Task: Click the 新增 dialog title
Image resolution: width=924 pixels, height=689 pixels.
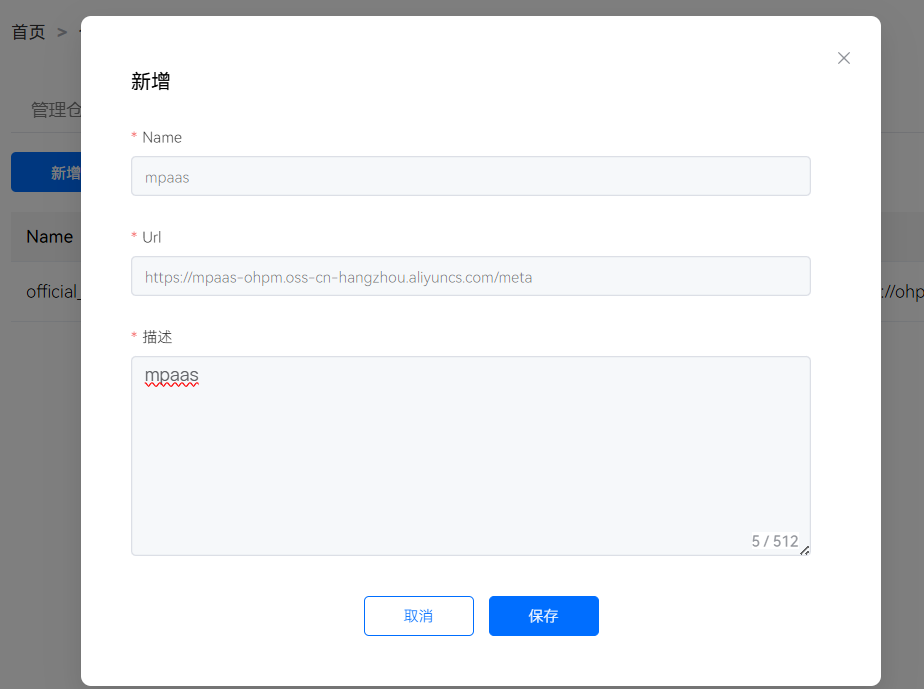Action: click(x=150, y=81)
